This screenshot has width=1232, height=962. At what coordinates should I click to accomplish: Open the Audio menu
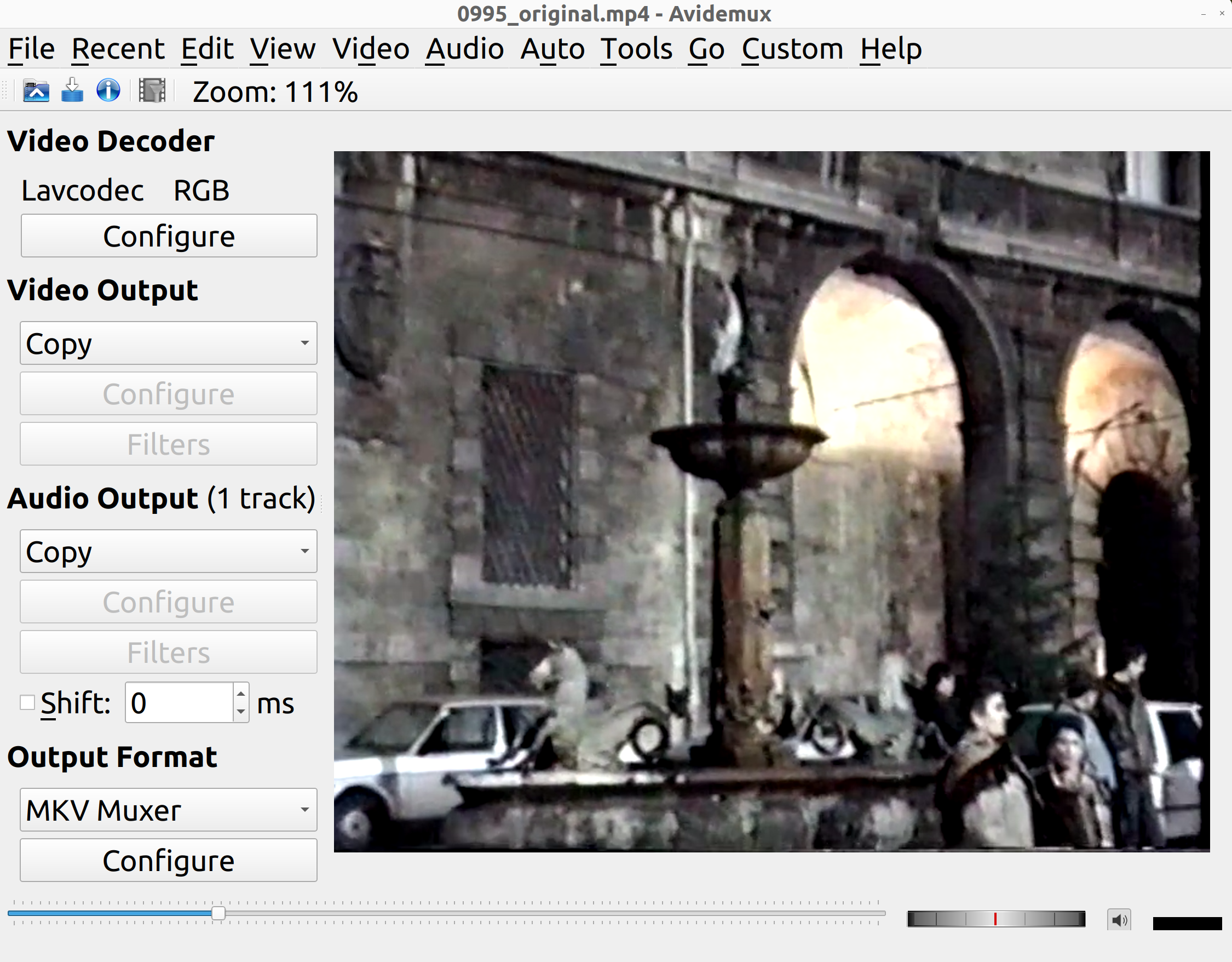click(x=464, y=49)
